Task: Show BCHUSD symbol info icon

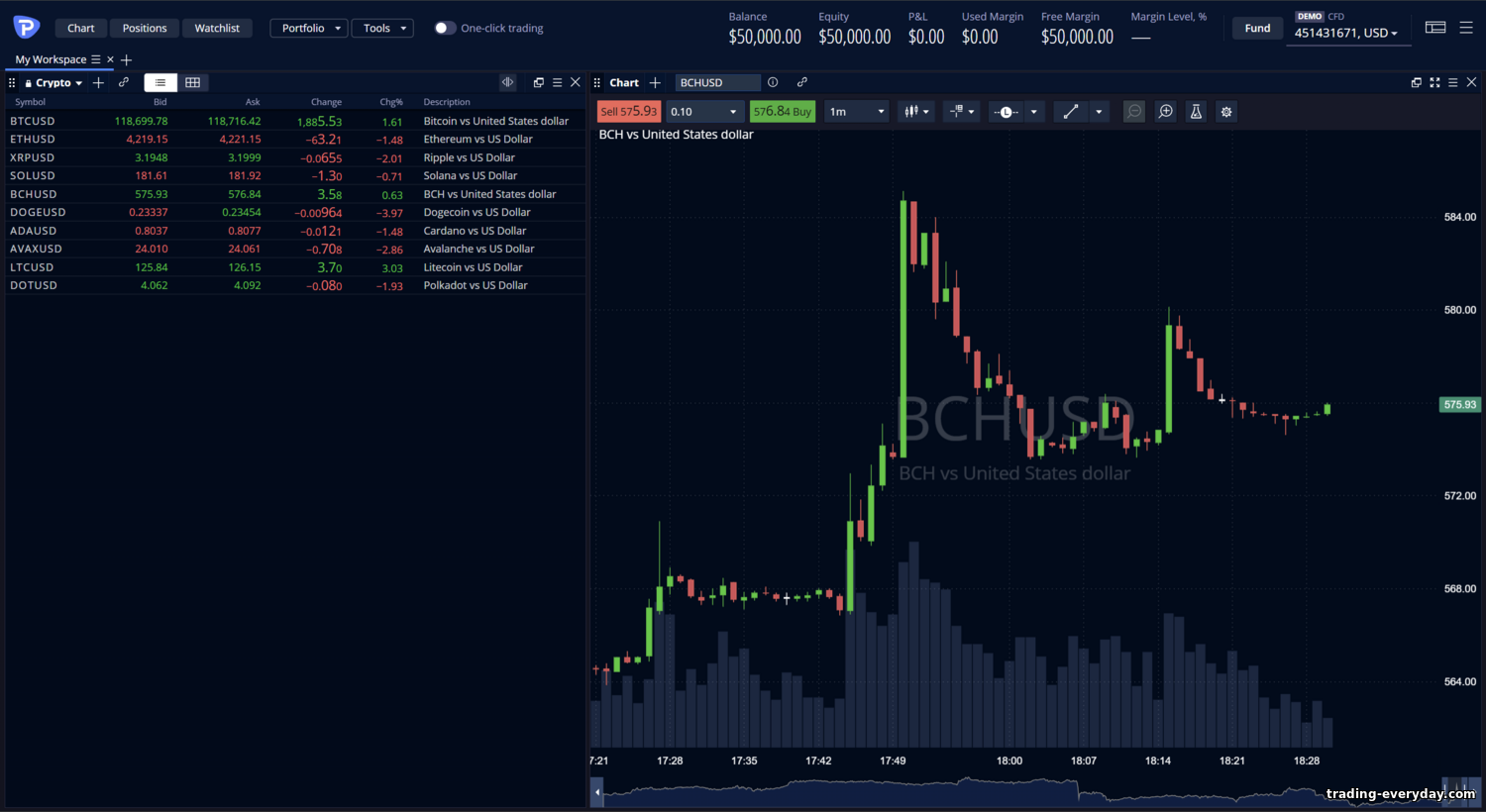Action: (x=773, y=82)
